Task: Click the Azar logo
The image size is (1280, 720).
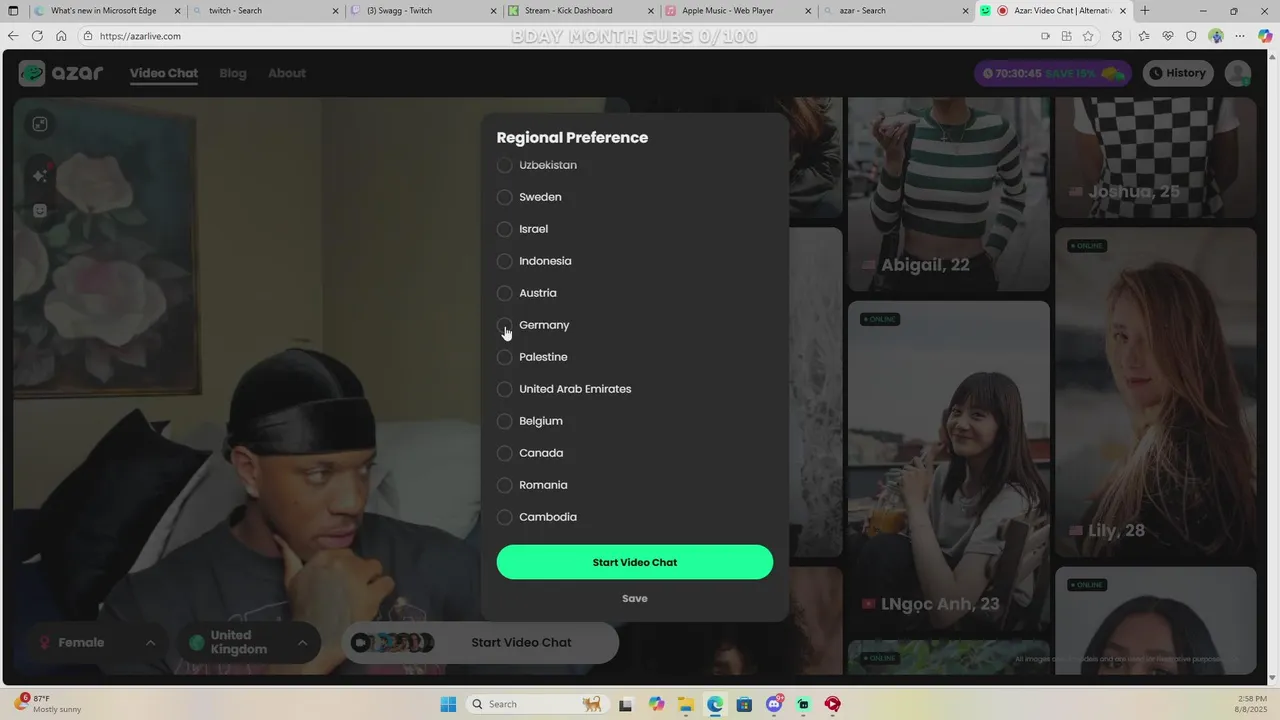Action: (x=61, y=73)
